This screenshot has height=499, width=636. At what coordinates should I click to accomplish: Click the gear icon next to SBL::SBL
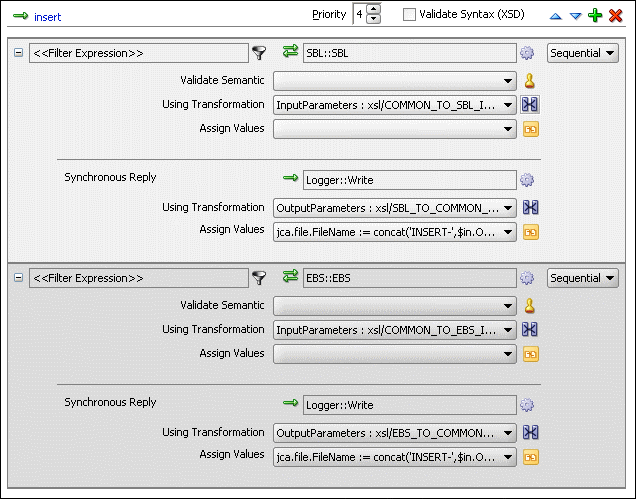click(527, 53)
